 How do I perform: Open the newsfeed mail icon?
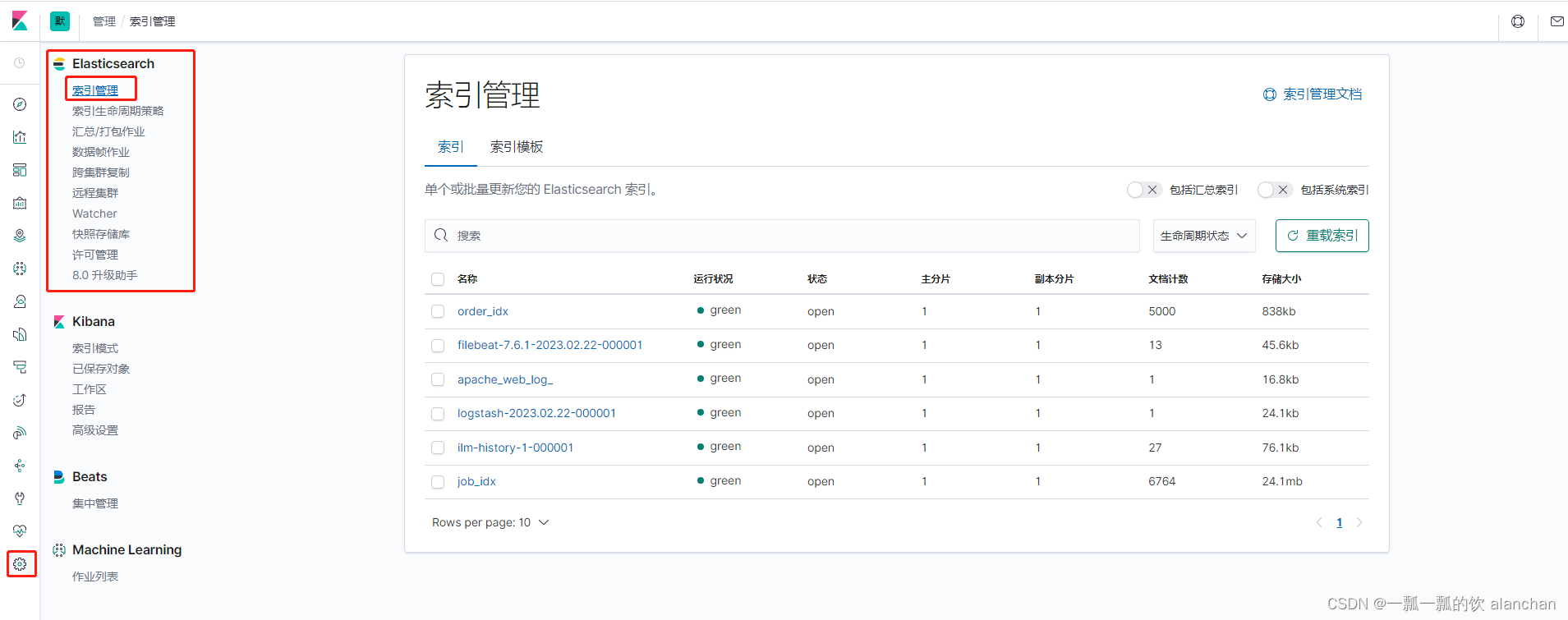pos(1557,21)
